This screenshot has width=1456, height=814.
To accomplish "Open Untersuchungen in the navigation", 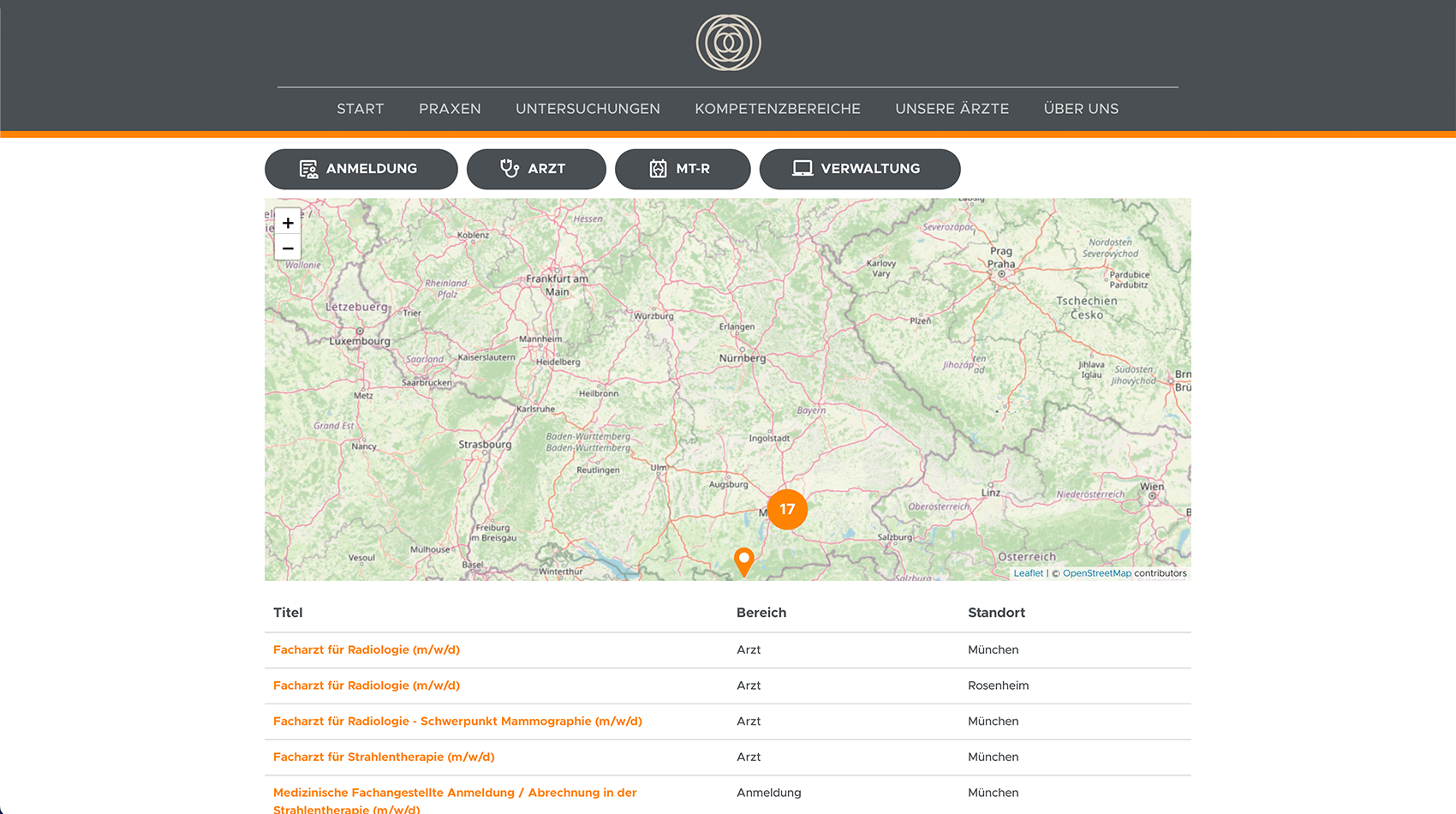I will (588, 109).
